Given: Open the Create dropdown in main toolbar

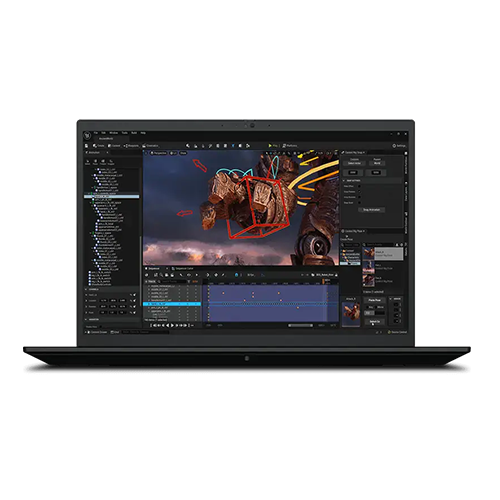Looking at the screenshot, I should 99,146.
